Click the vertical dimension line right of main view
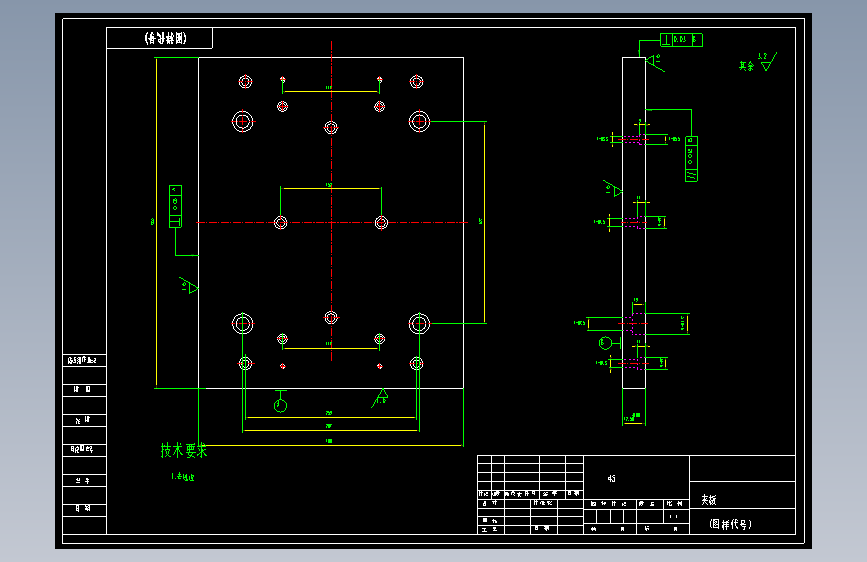Screen dimensions: 867x562 tap(484, 222)
